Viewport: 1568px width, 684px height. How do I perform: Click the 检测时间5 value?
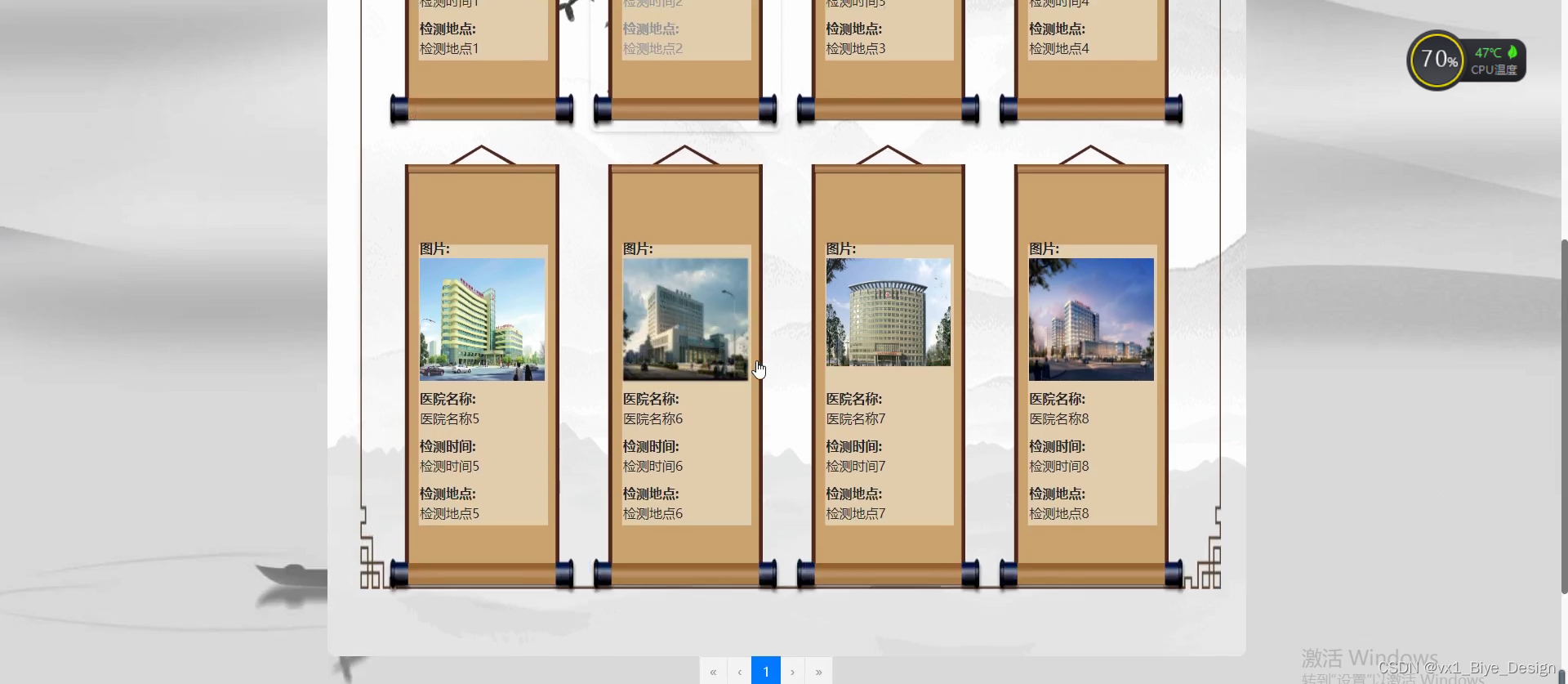[x=449, y=466]
